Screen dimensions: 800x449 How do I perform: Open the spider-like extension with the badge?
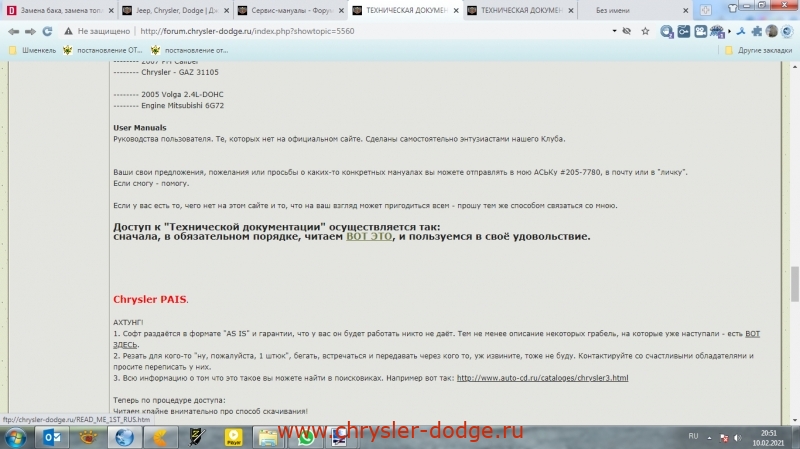(717, 32)
